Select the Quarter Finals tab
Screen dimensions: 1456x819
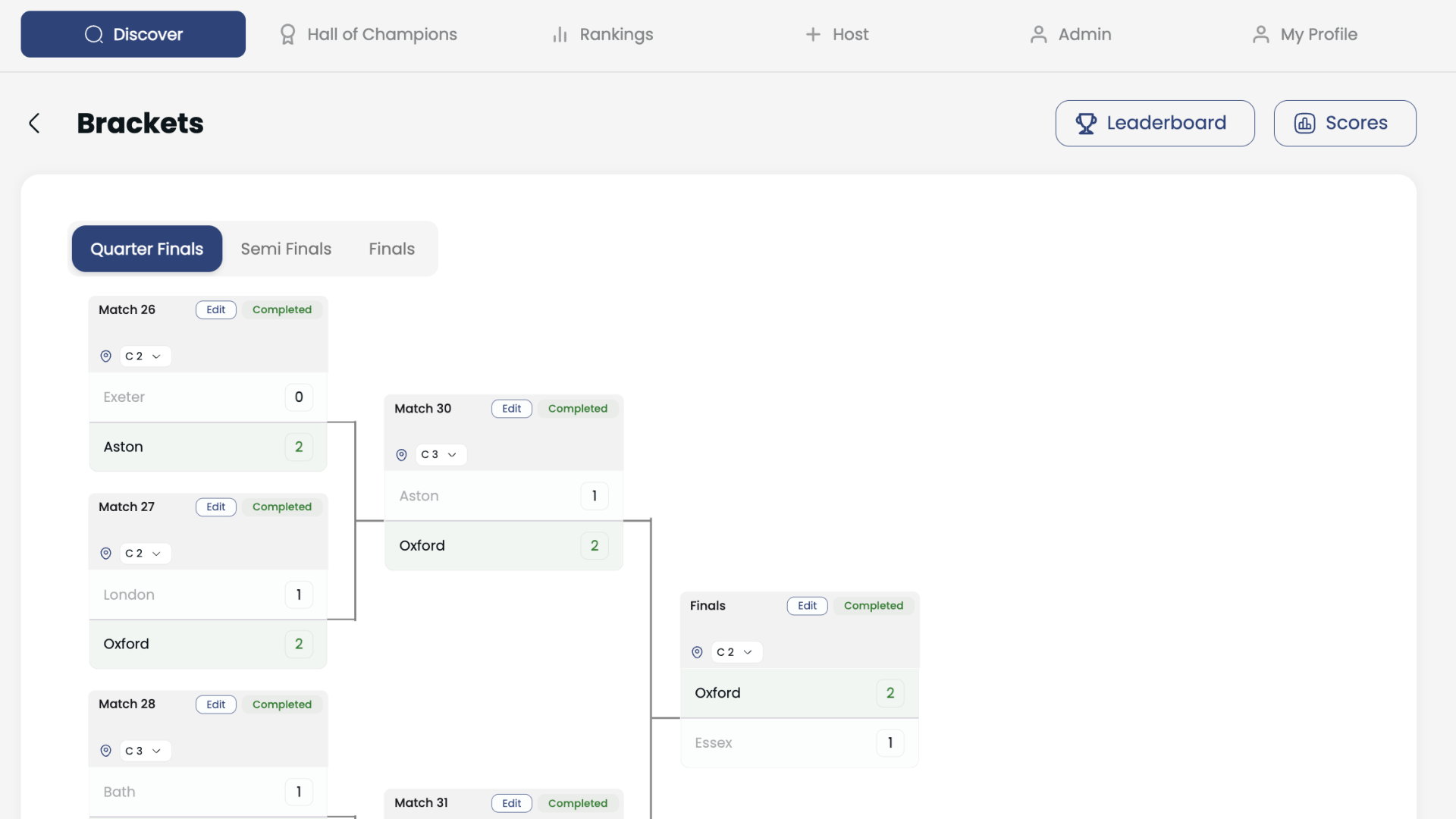147,249
